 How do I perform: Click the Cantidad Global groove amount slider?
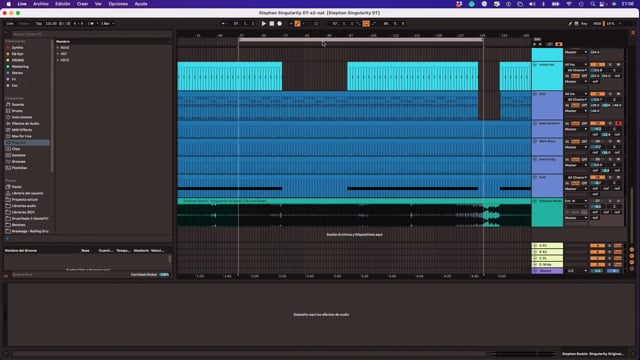click(164, 275)
